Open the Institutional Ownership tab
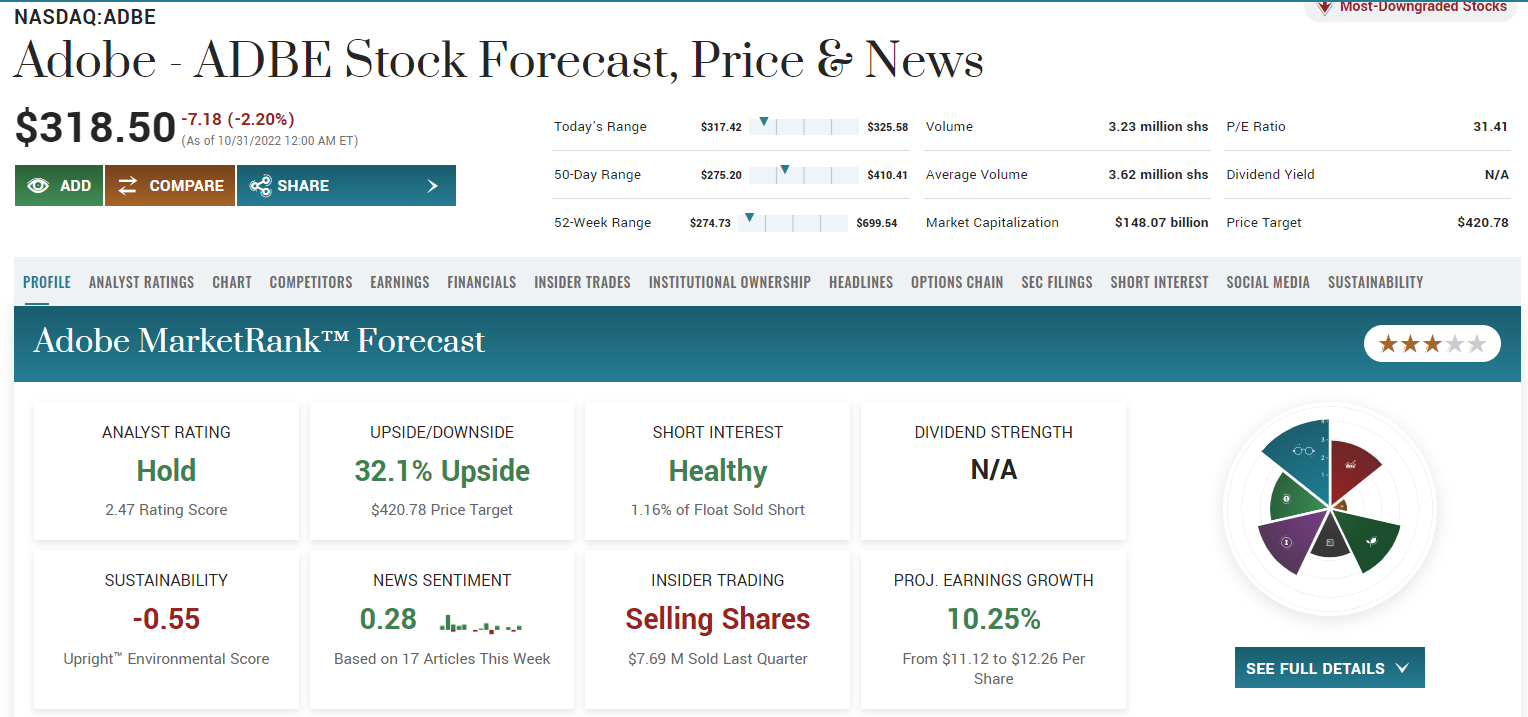 [x=730, y=282]
